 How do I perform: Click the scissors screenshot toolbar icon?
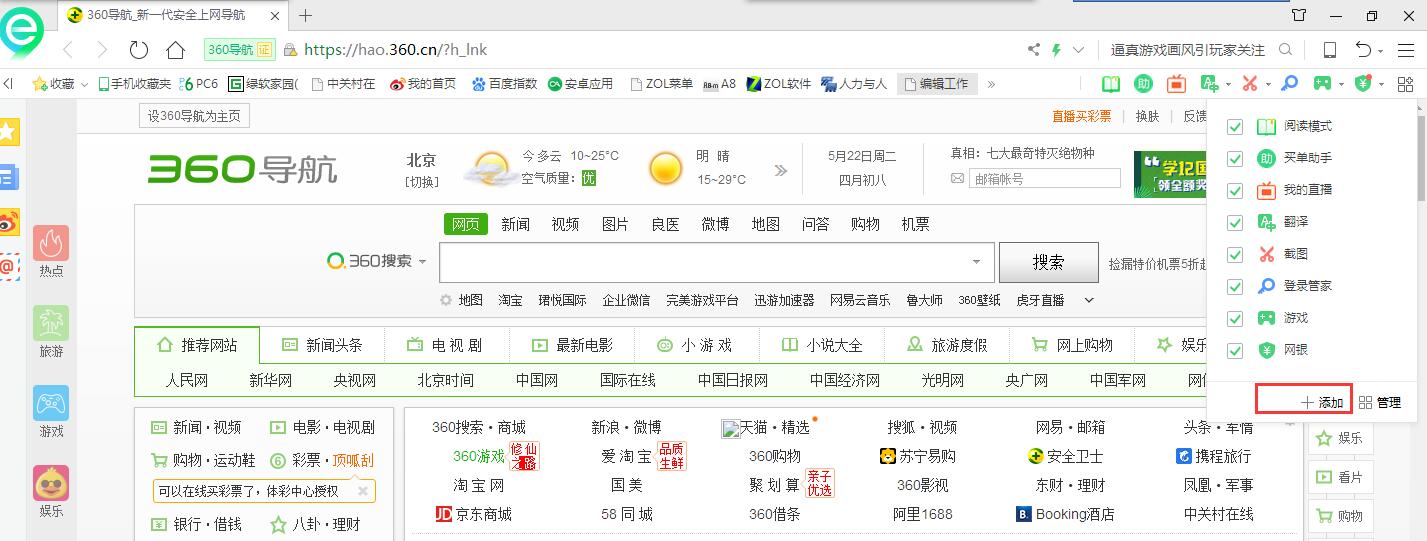pyautogui.click(x=1250, y=84)
